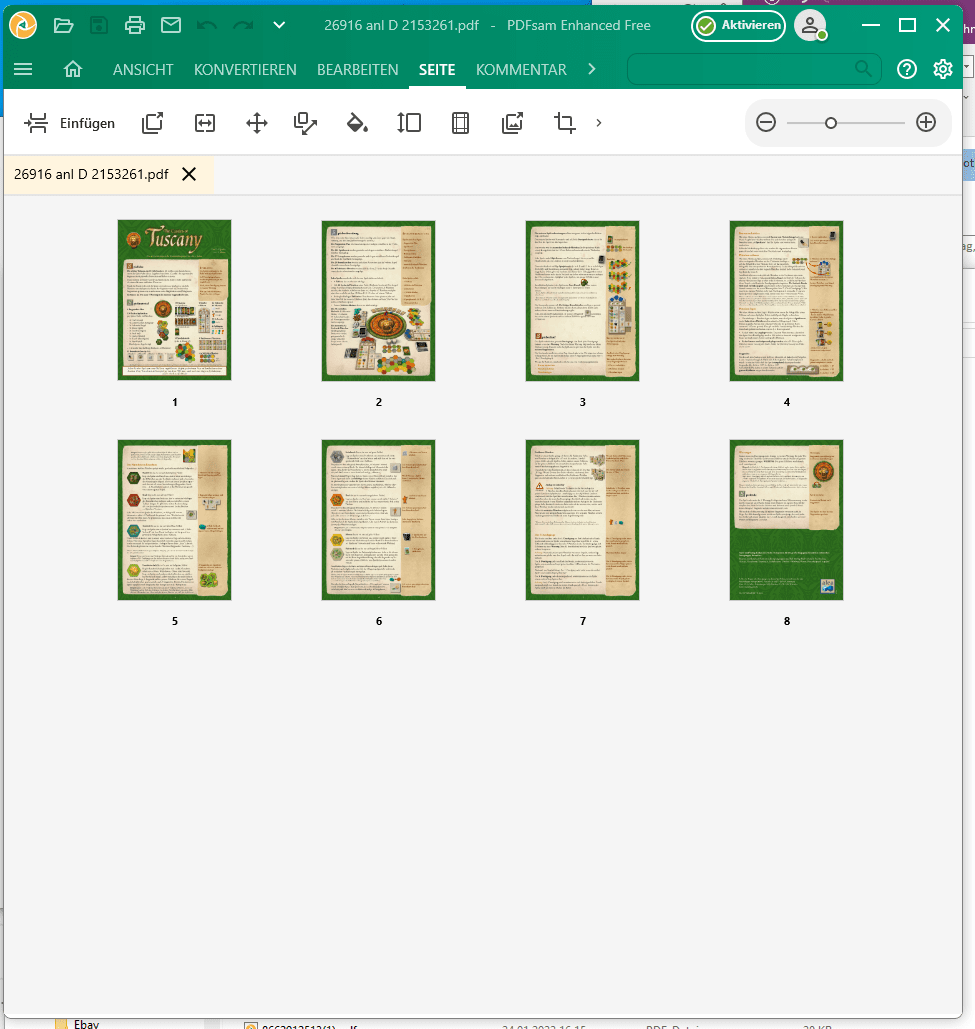Expand the quick access dropdown chevron
Image resolution: width=975 pixels, height=1029 pixels.
click(279, 26)
